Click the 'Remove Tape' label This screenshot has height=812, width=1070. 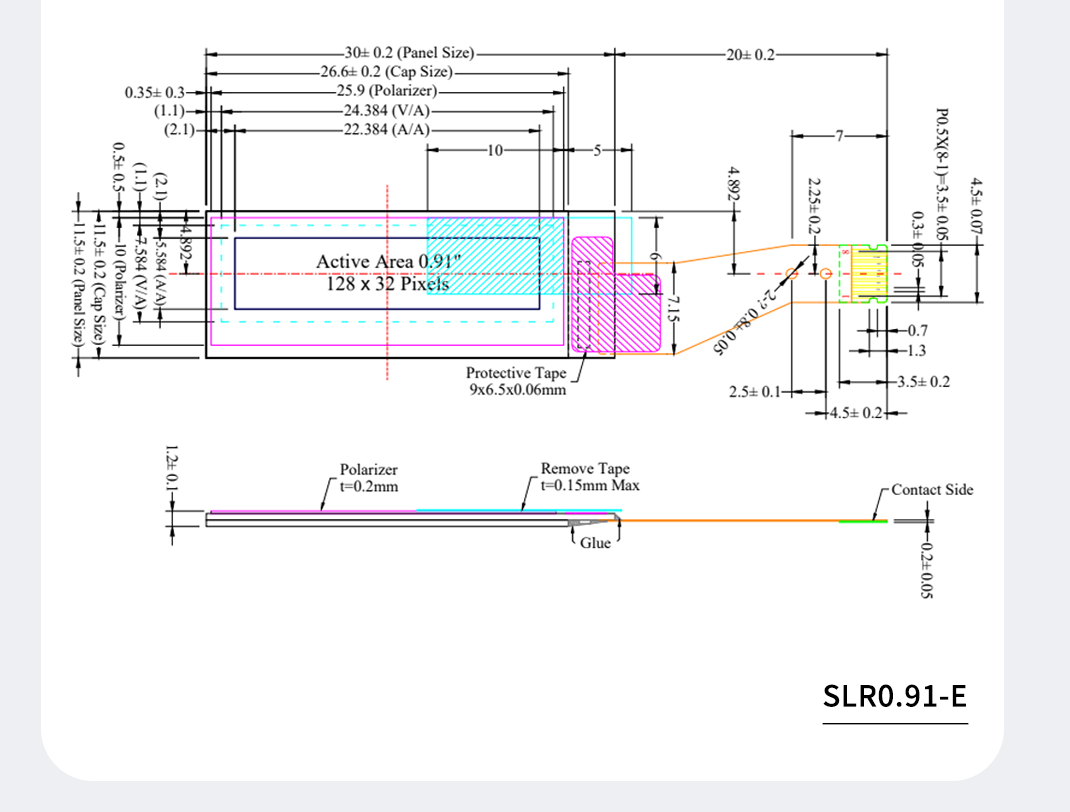pyautogui.click(x=585, y=469)
